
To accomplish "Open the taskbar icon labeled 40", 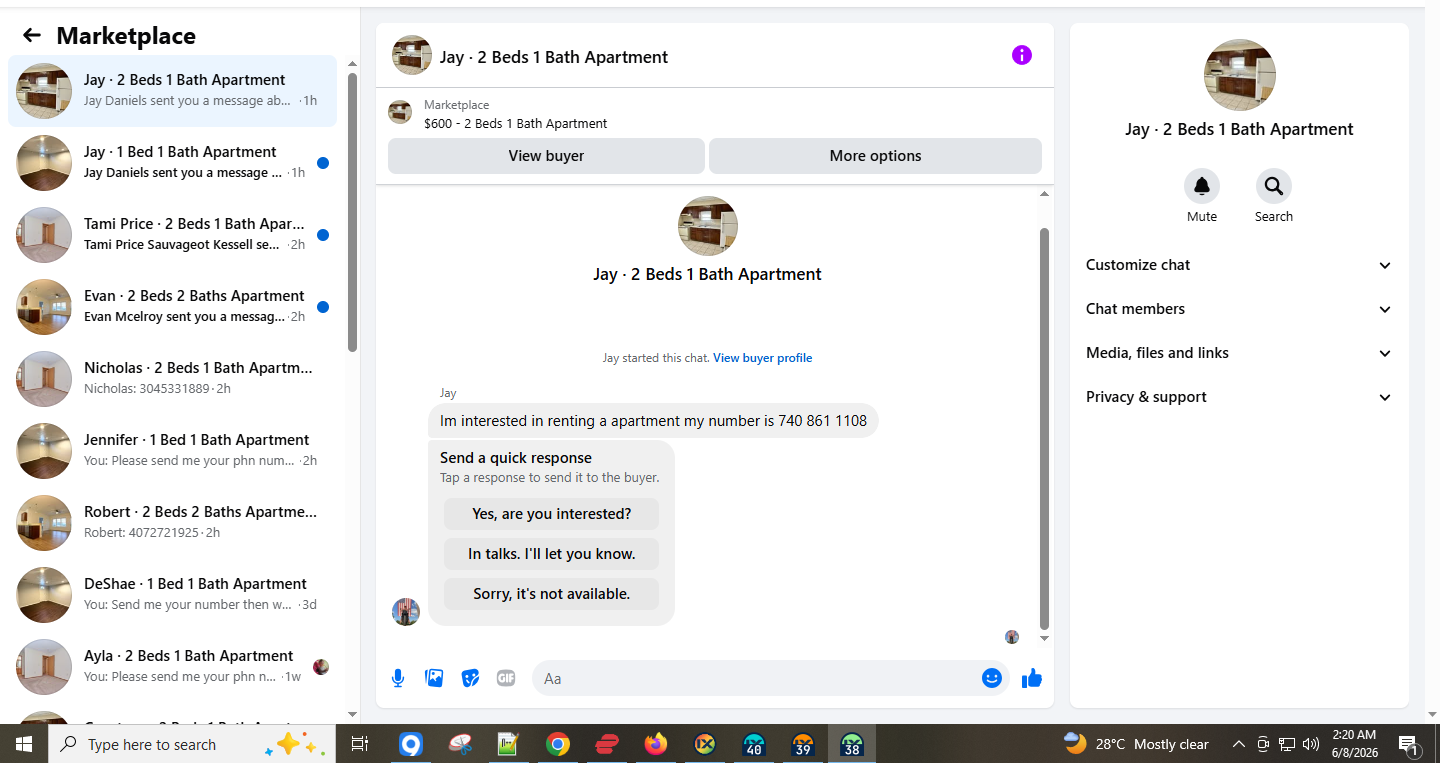I will [754, 744].
